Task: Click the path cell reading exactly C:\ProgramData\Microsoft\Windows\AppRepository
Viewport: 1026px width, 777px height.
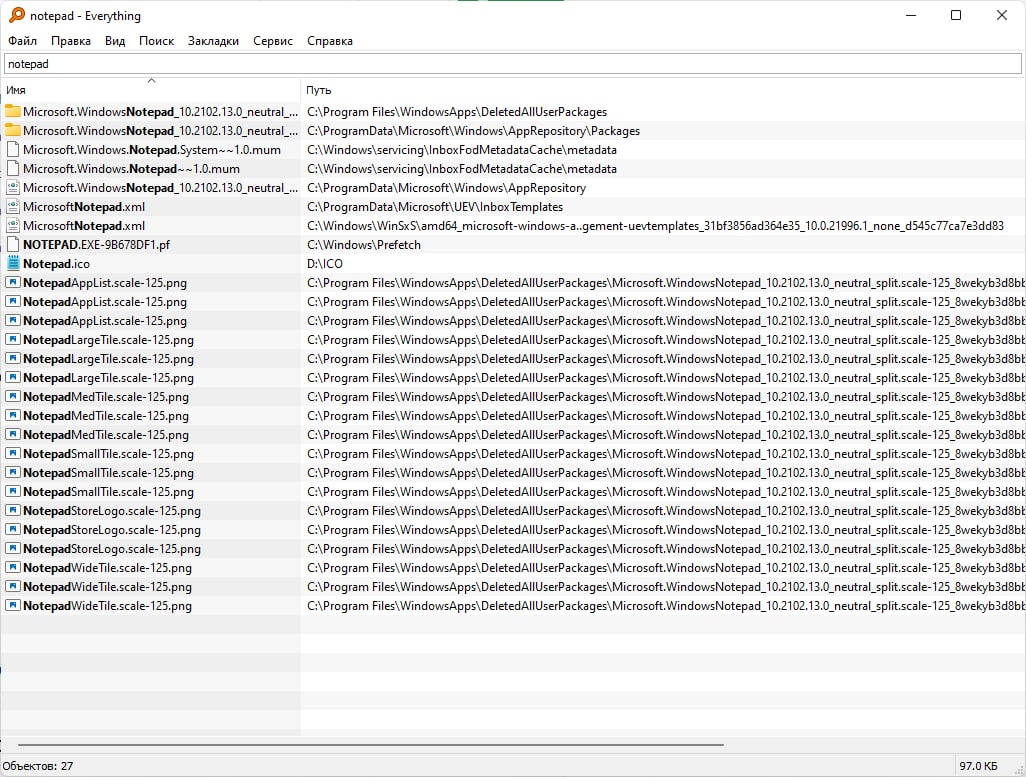Action: click(x=446, y=188)
